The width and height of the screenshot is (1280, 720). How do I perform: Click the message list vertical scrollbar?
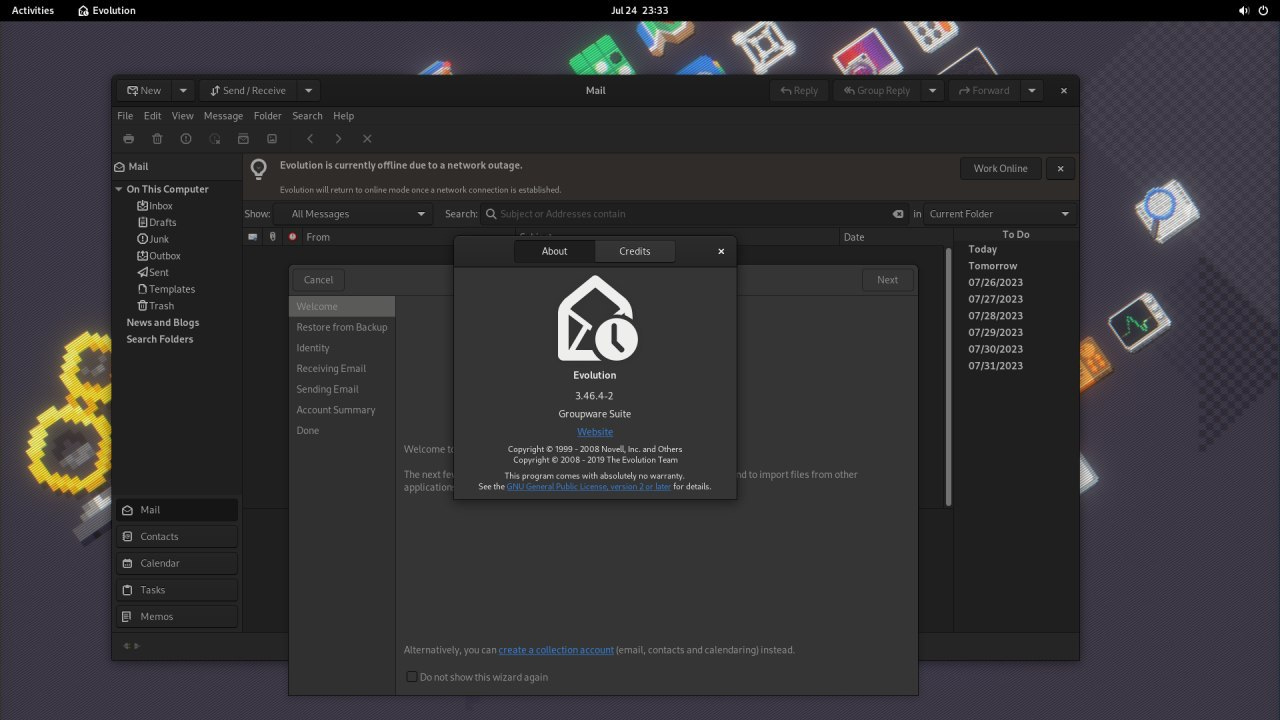948,377
